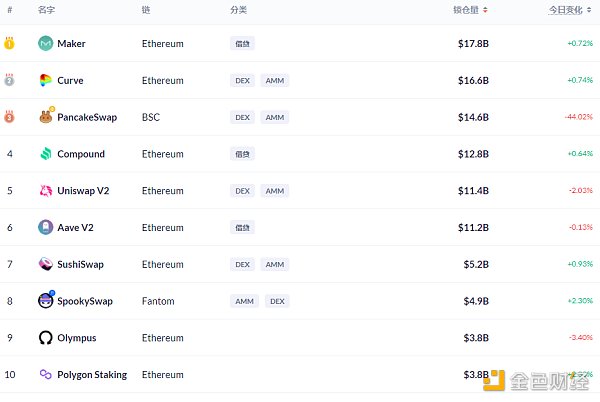Viewport: 600px width, 402px height.
Task: Open the Maker protocol name link
Action: [x=71, y=44]
